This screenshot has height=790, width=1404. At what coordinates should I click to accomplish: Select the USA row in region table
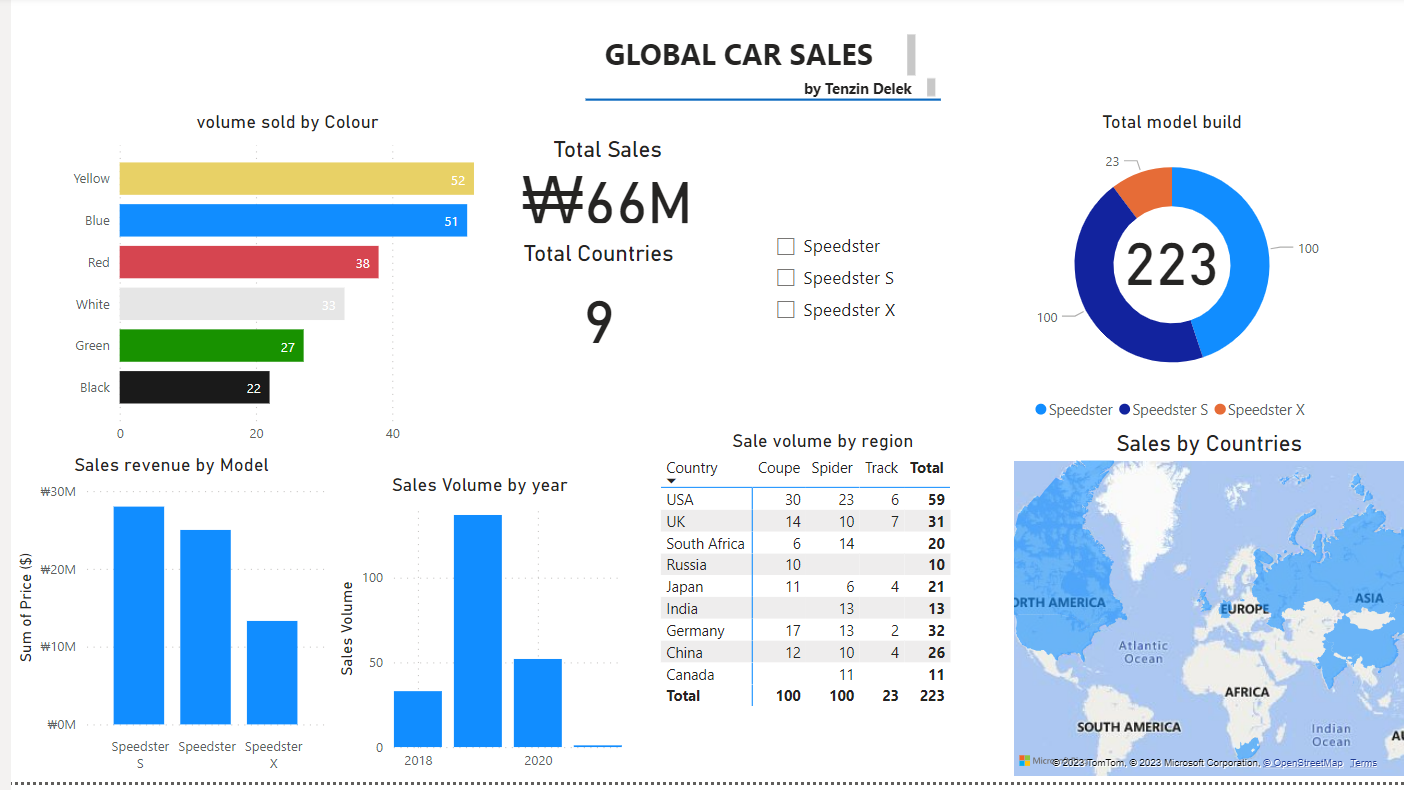coord(807,499)
